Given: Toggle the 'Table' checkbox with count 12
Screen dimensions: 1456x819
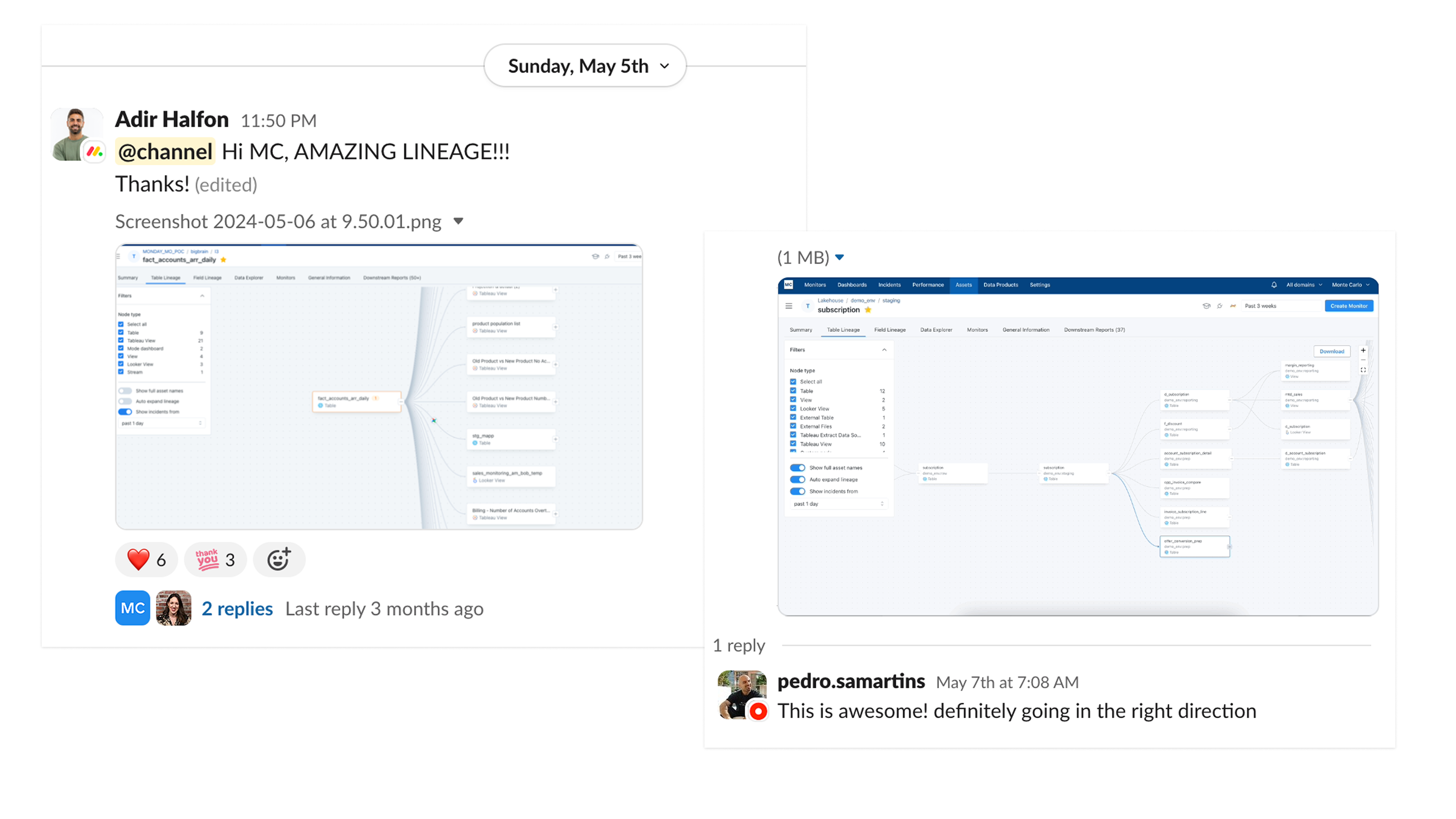Looking at the screenshot, I should coord(793,391).
